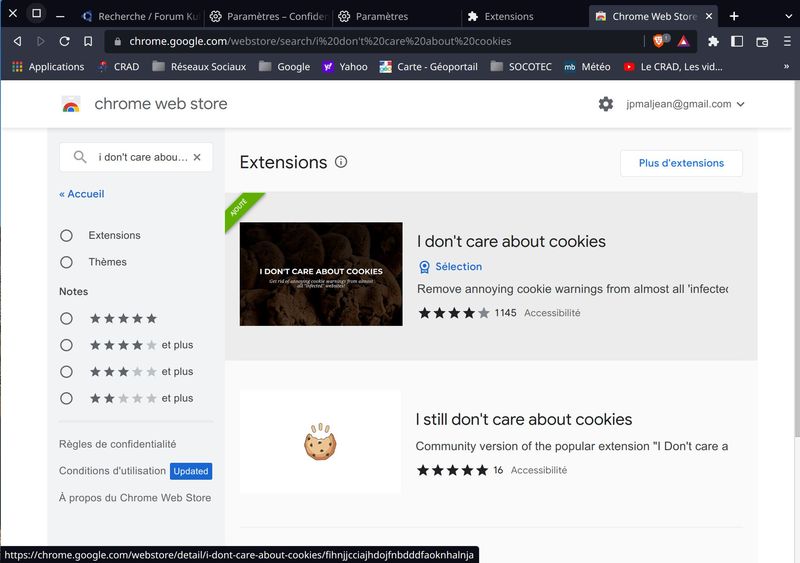Open the Brave wallet icon
Screen dimensions: 800x563
[x=762, y=42]
